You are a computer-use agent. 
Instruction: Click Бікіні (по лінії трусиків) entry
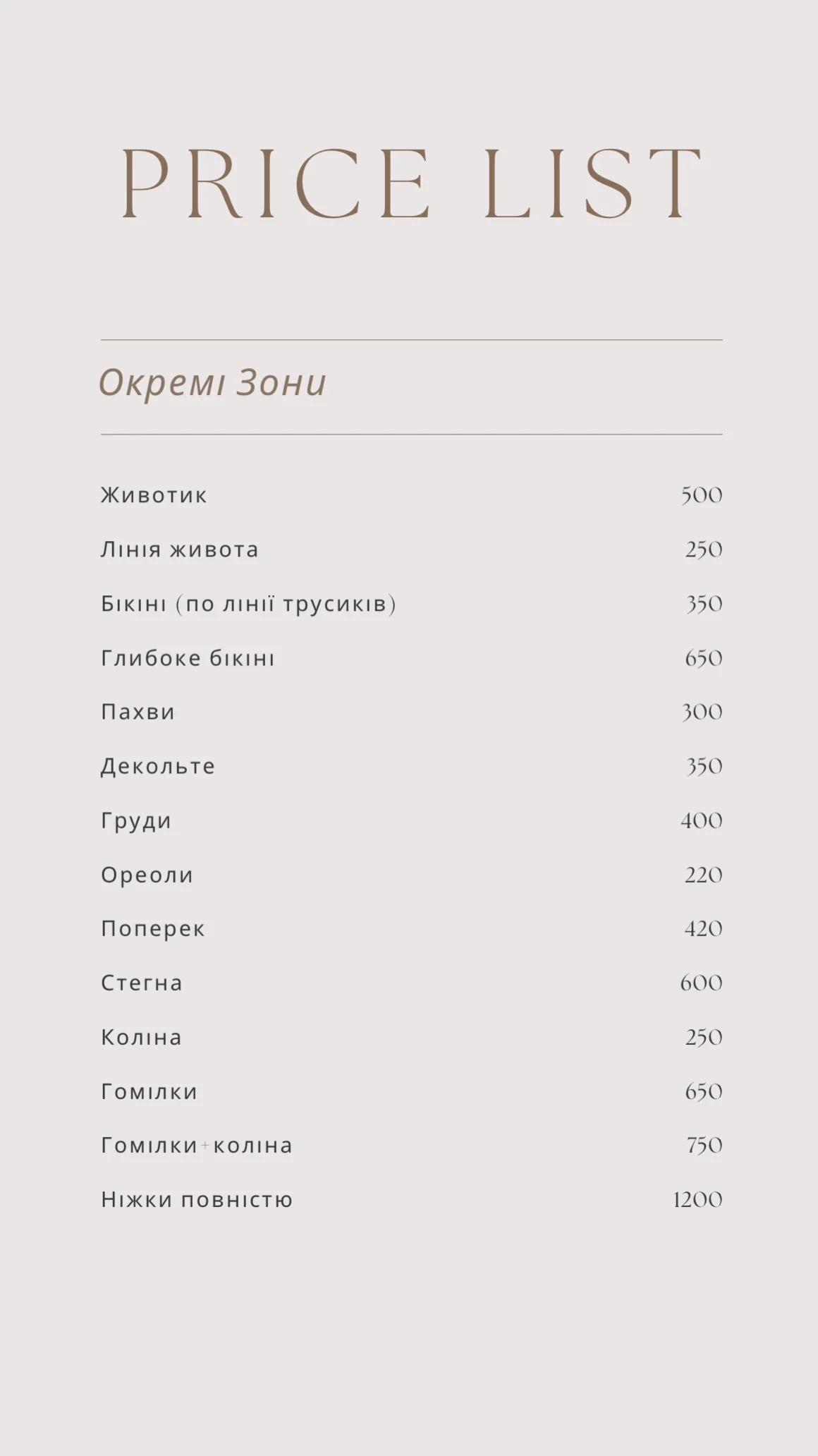[x=248, y=604]
